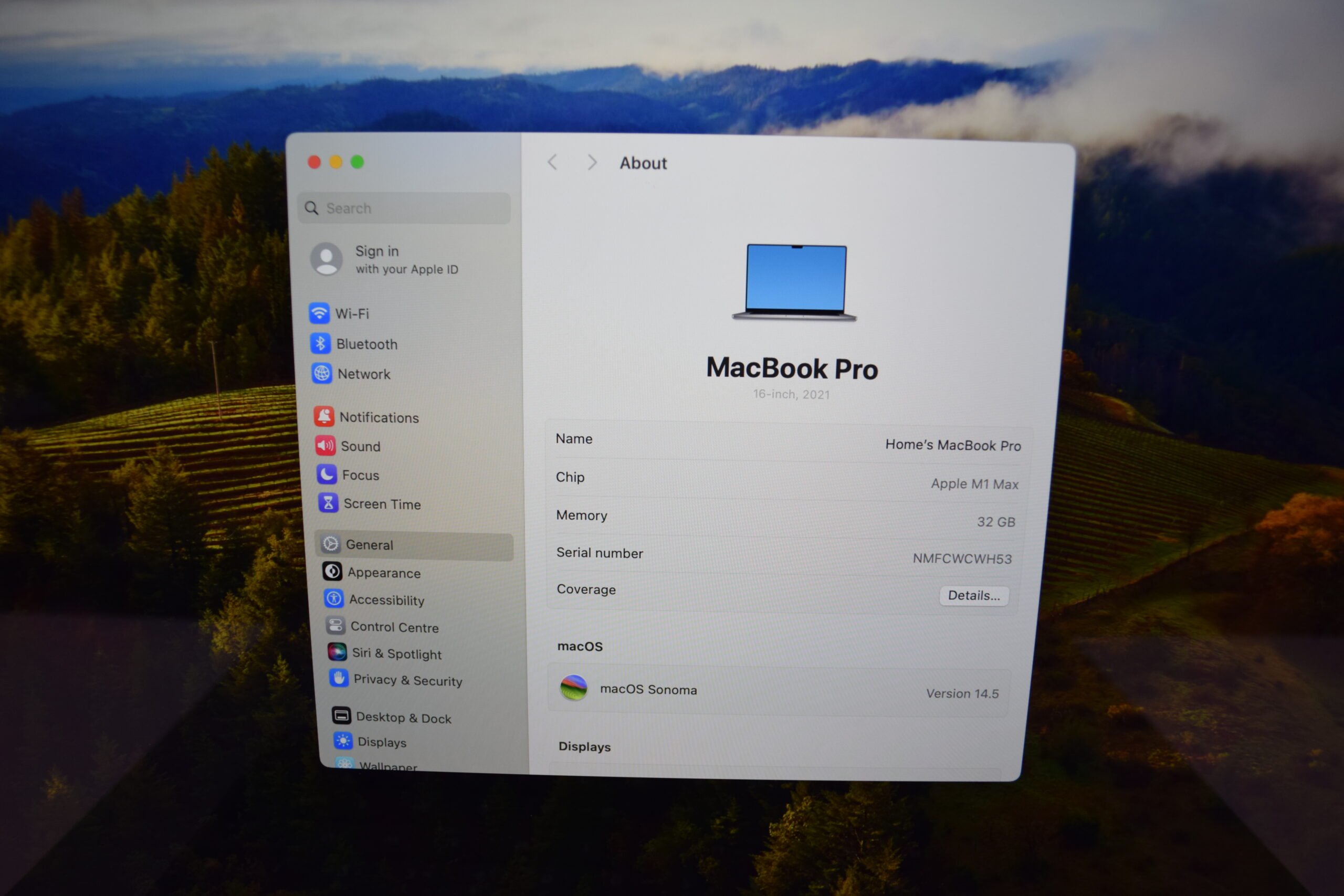Image resolution: width=1344 pixels, height=896 pixels.
Task: Click Version 14.5 text
Action: click(962, 693)
